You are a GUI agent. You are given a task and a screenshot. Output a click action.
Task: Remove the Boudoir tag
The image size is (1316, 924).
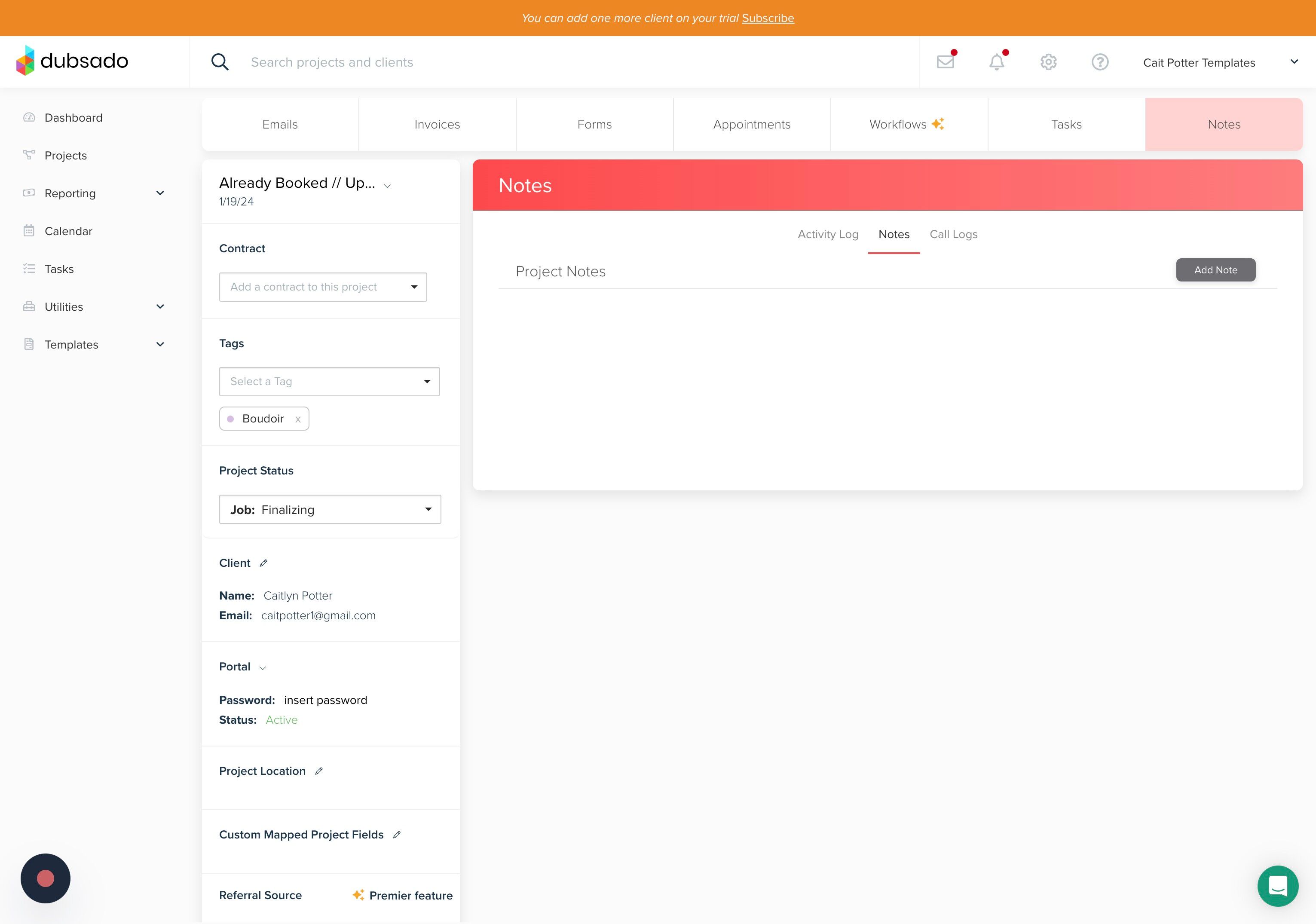[298, 419]
